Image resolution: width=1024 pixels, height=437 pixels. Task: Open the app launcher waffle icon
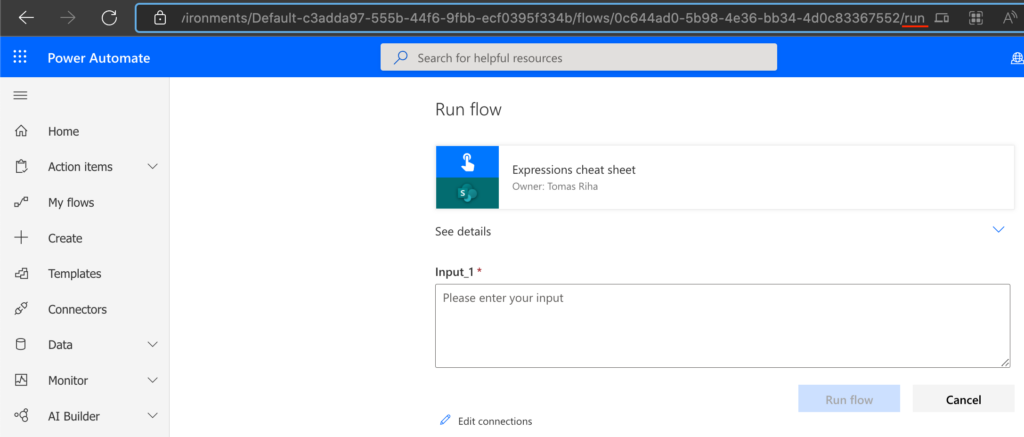point(20,57)
